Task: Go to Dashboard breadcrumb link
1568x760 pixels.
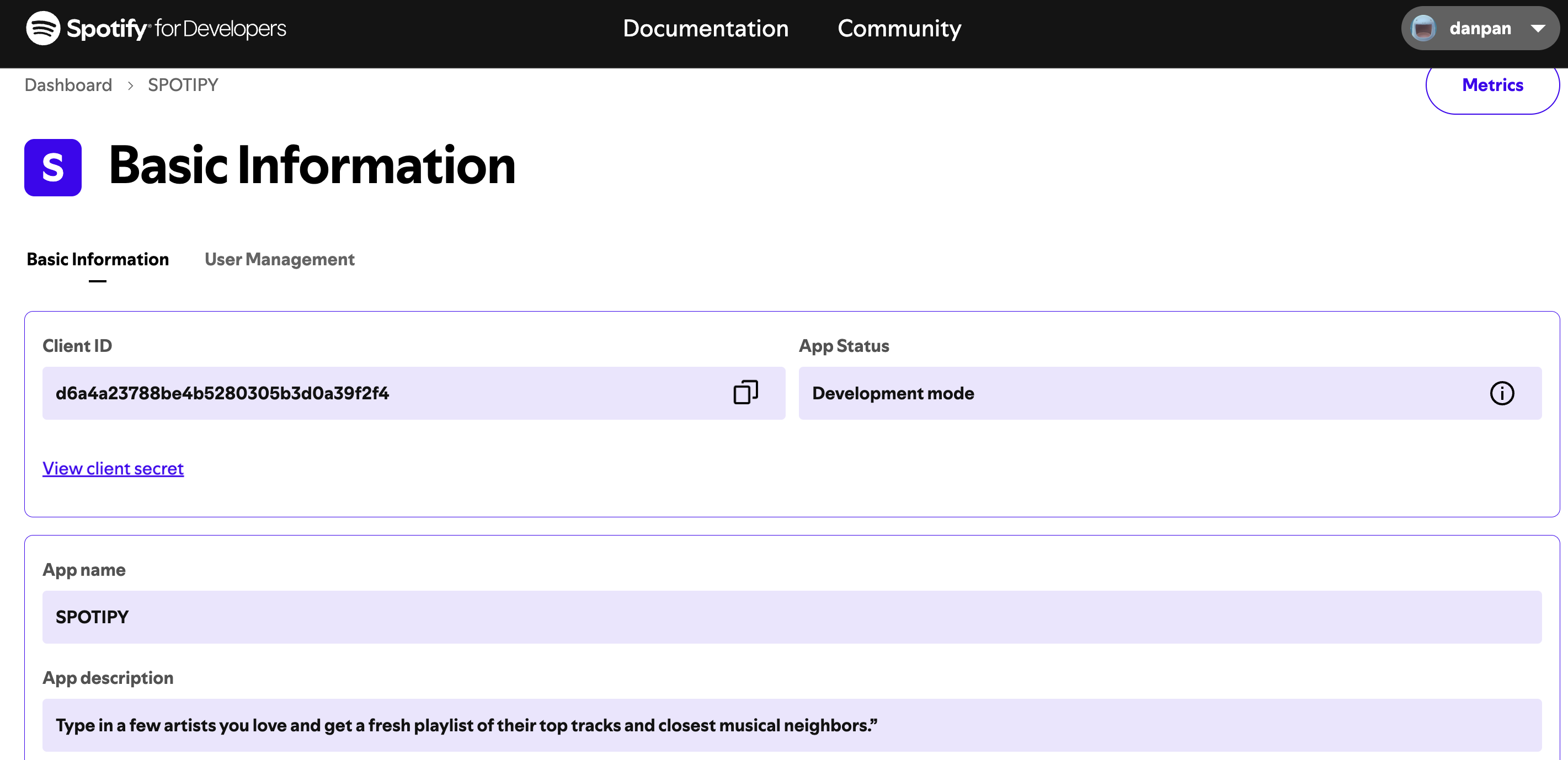Action: 68,85
